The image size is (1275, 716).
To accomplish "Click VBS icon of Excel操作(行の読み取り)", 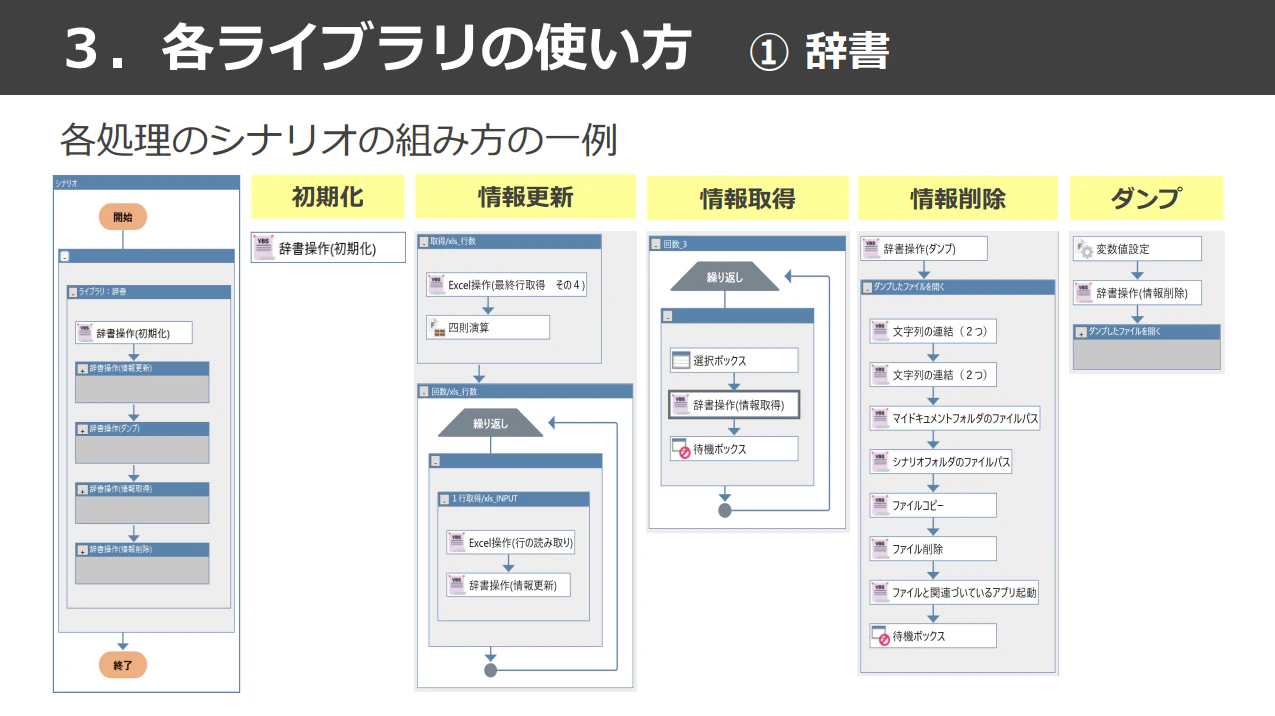I will click(x=457, y=542).
